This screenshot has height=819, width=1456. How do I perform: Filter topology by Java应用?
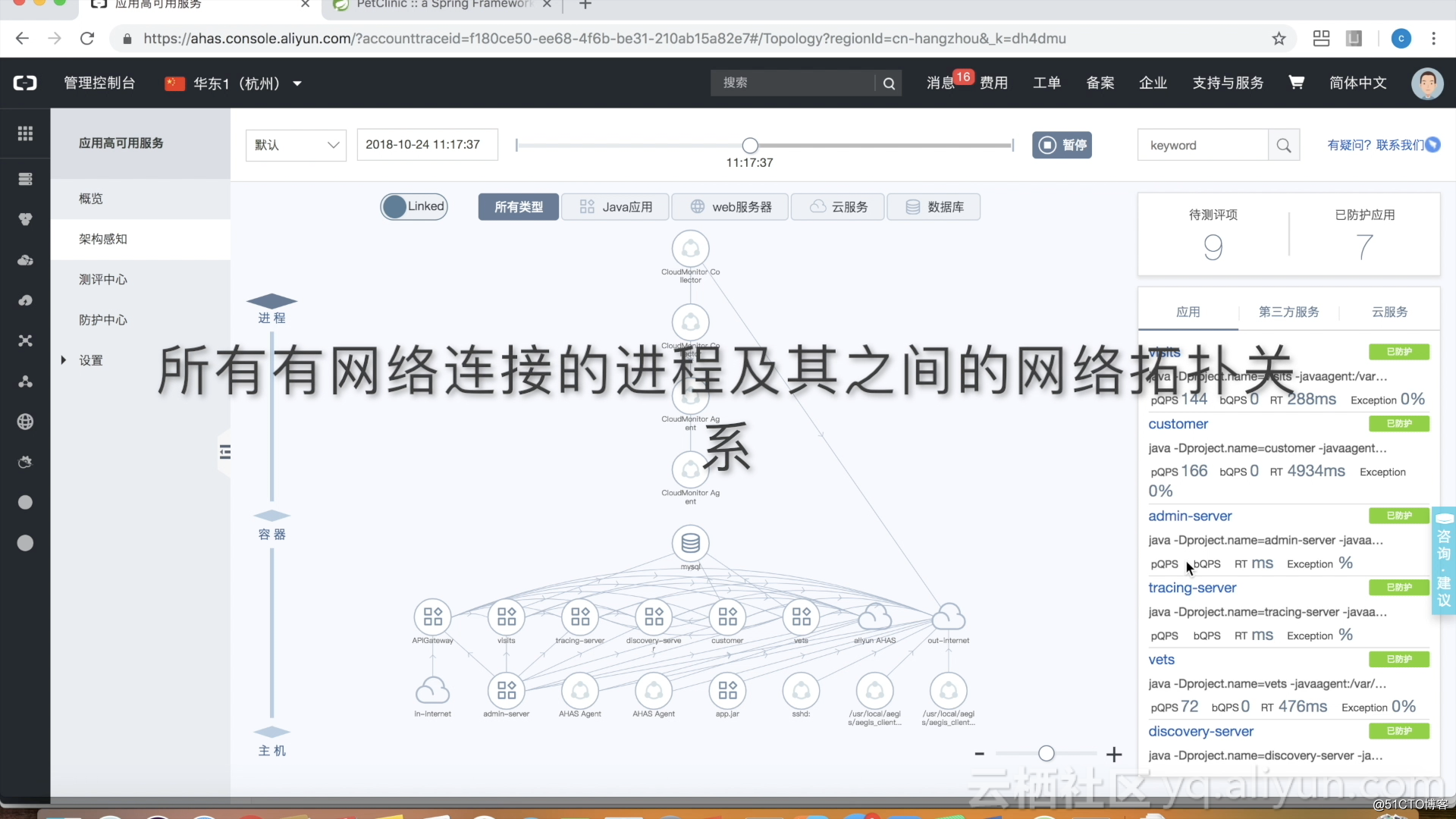click(615, 207)
